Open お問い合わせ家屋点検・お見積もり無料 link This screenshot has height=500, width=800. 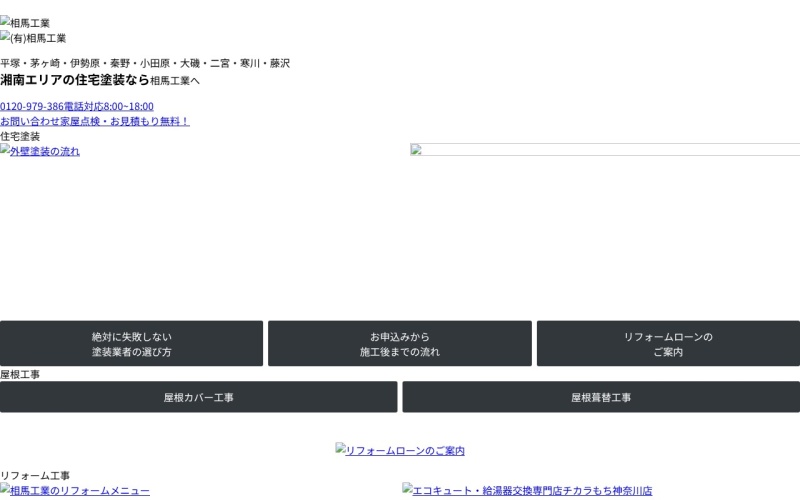95,121
